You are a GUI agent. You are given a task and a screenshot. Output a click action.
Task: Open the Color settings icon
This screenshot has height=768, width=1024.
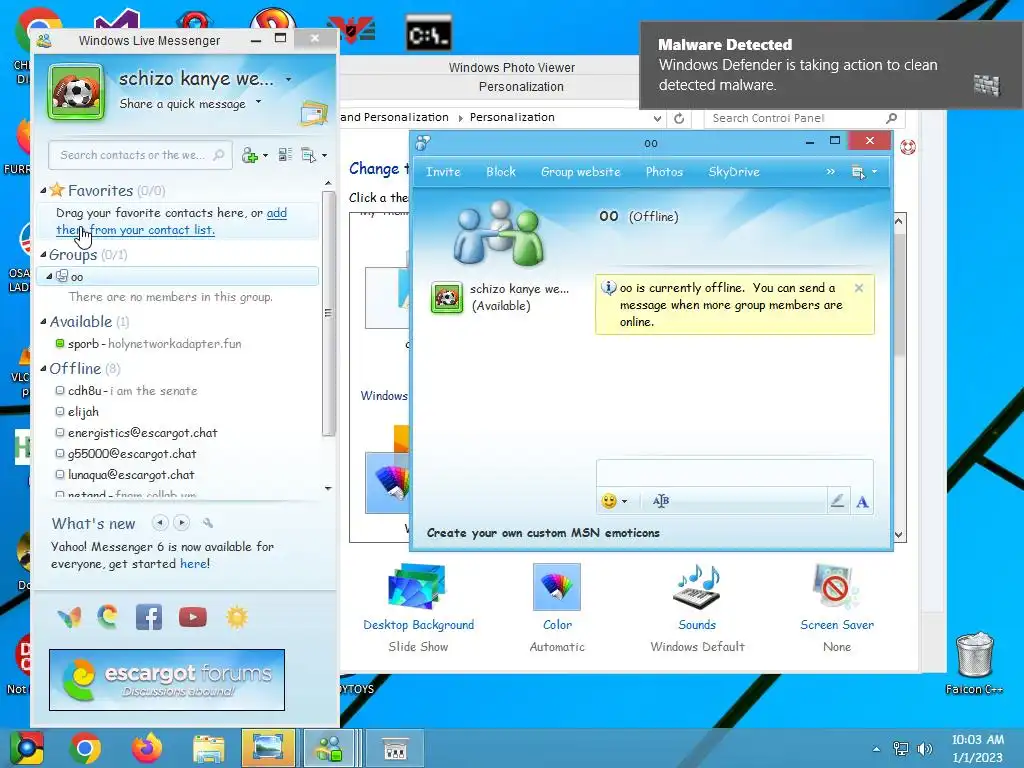pos(557,586)
